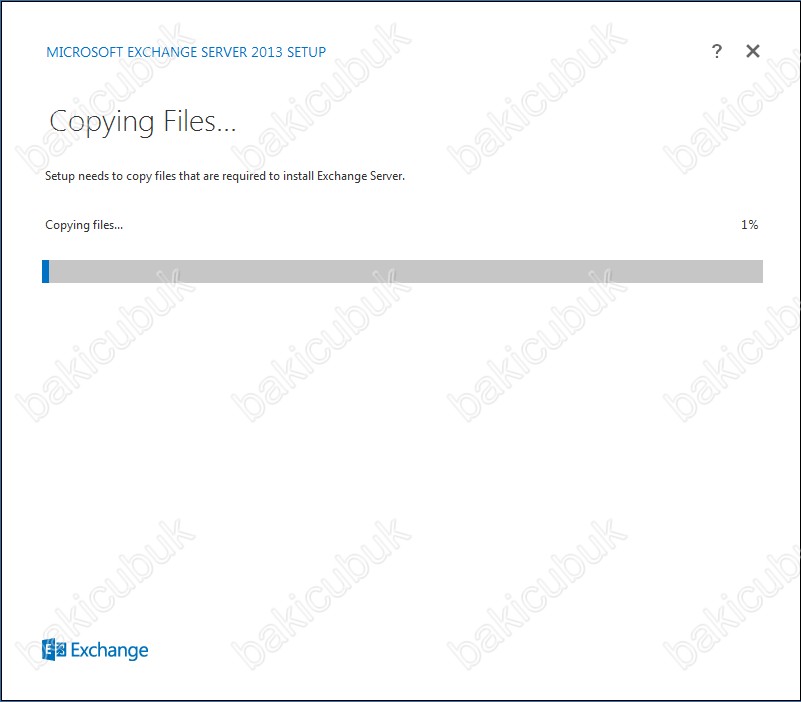The height and width of the screenshot is (702, 801).
Task: Click the 'Copying files...' status label
Action: (84, 225)
